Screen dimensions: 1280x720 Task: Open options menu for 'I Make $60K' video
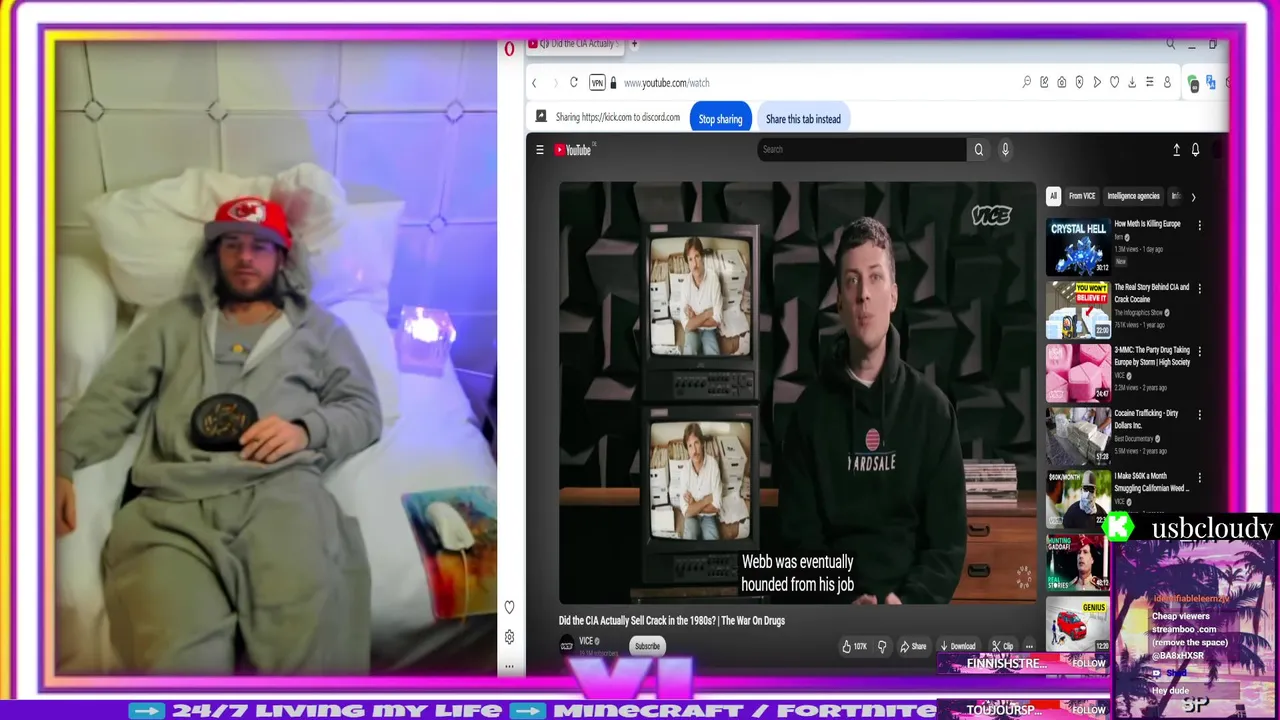pyautogui.click(x=1199, y=477)
